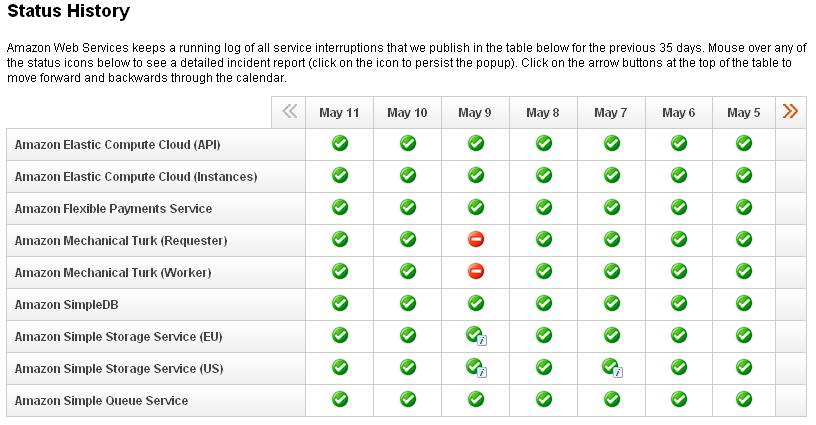Click Mechanical Turk (Worker) red disruption icon
Image resolution: width=816 pixels, height=425 pixels.
point(476,272)
